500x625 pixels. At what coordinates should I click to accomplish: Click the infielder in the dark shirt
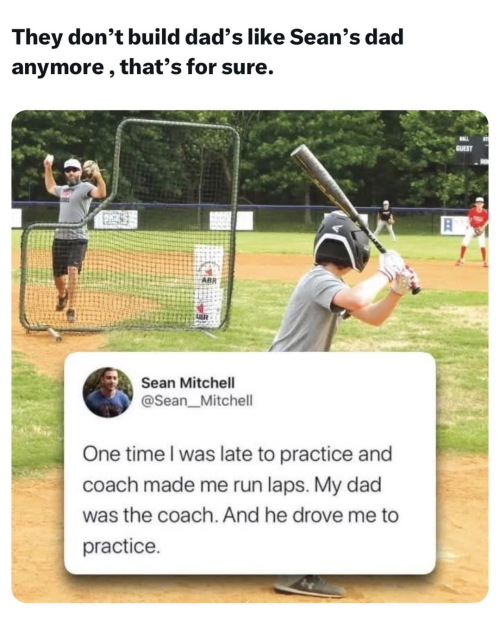385,220
